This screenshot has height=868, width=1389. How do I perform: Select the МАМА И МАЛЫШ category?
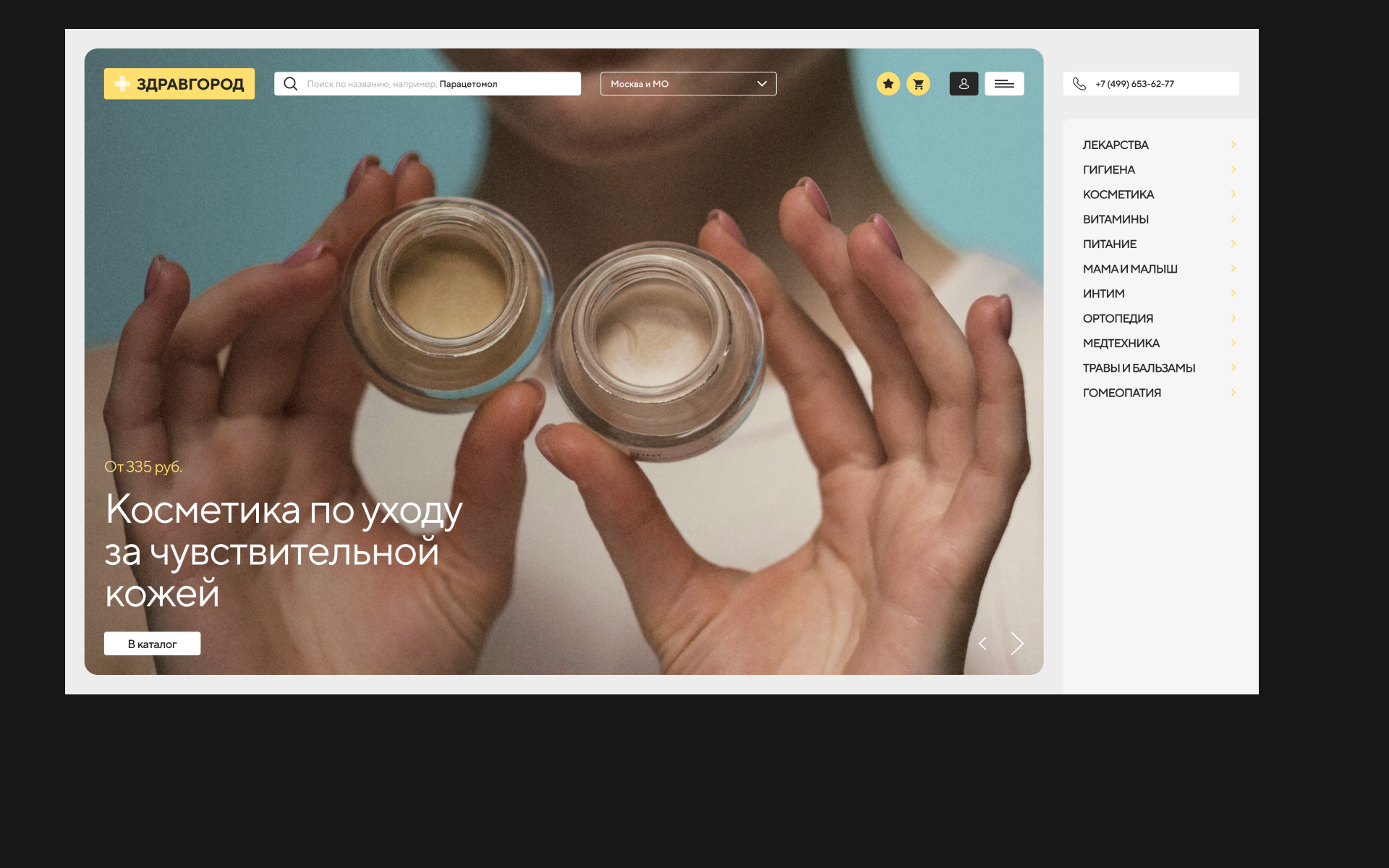tap(1130, 269)
